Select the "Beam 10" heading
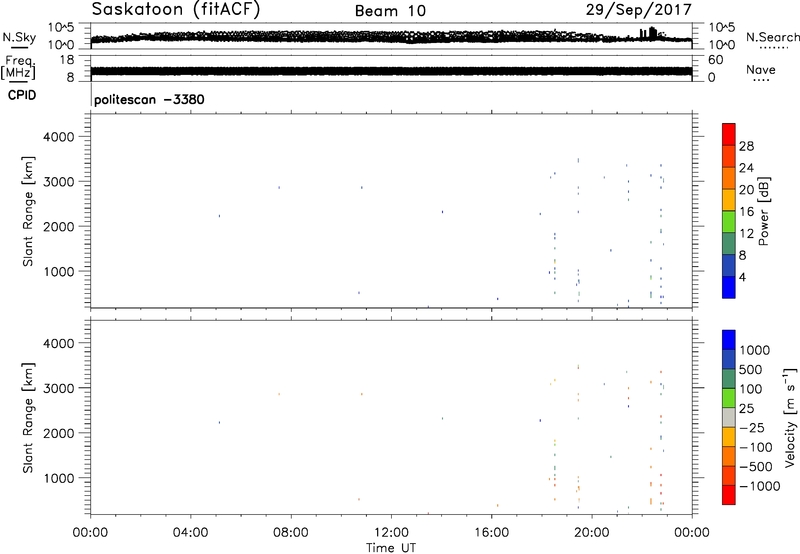The image size is (800, 554). click(390, 11)
